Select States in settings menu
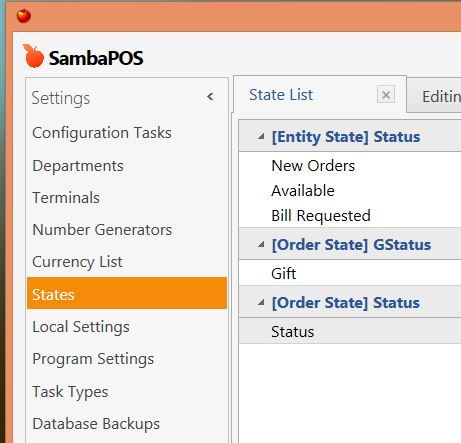Image resolution: width=461 pixels, height=443 pixels. pyautogui.click(x=127, y=293)
